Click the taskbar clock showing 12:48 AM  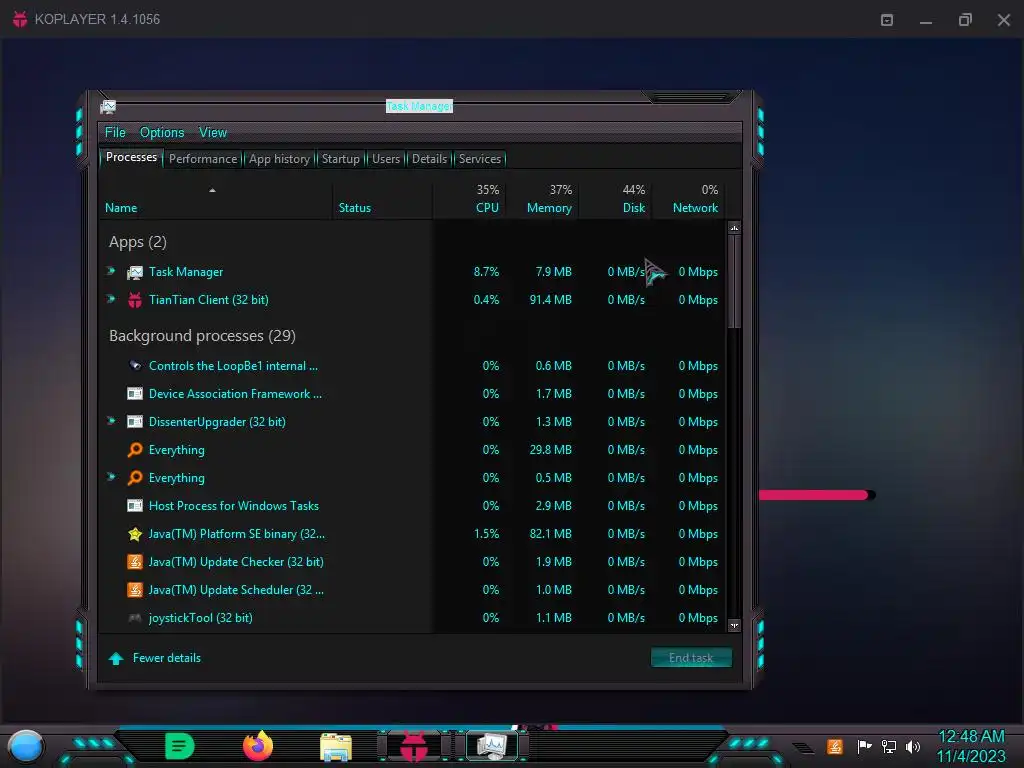click(971, 746)
